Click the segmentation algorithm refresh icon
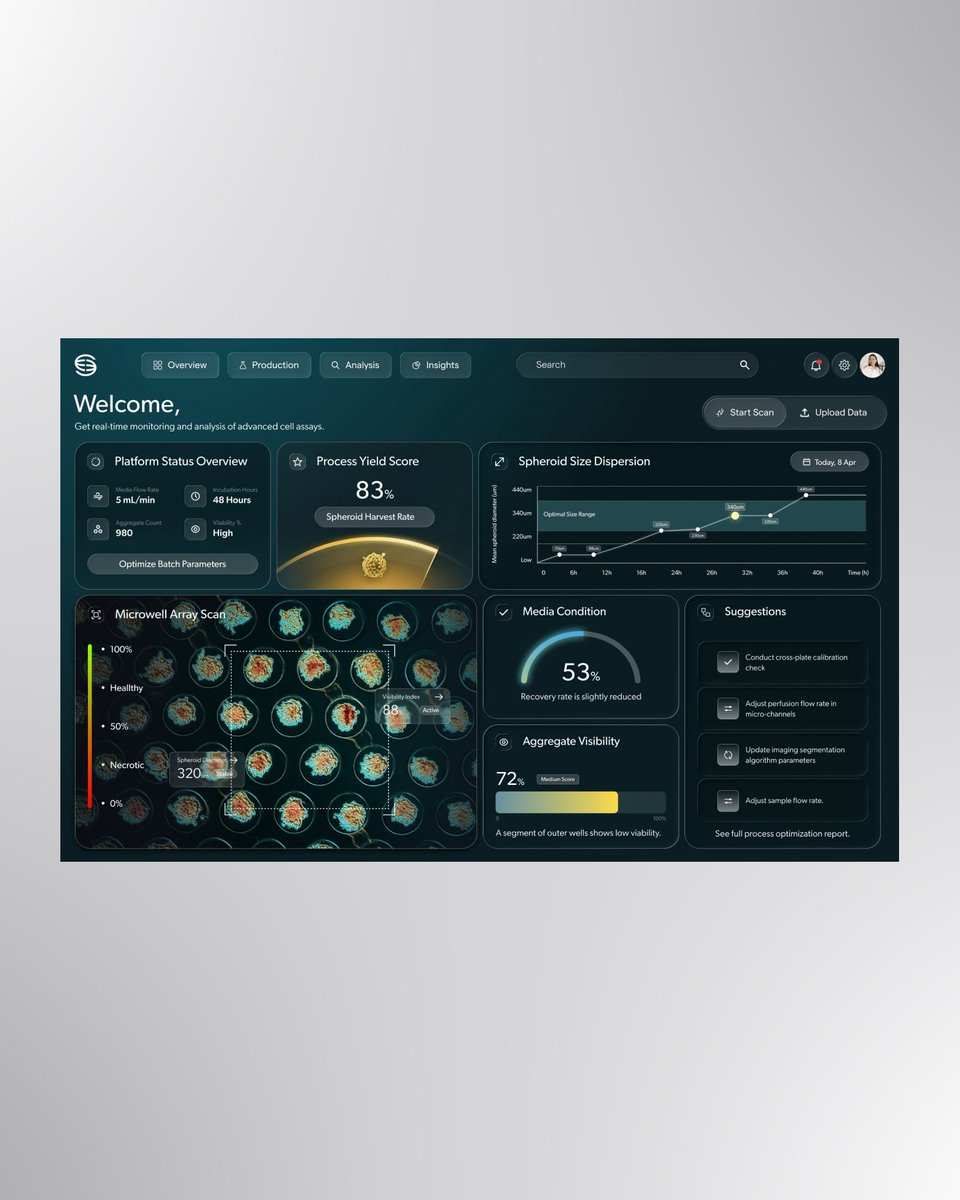The image size is (960, 1200). coord(728,755)
